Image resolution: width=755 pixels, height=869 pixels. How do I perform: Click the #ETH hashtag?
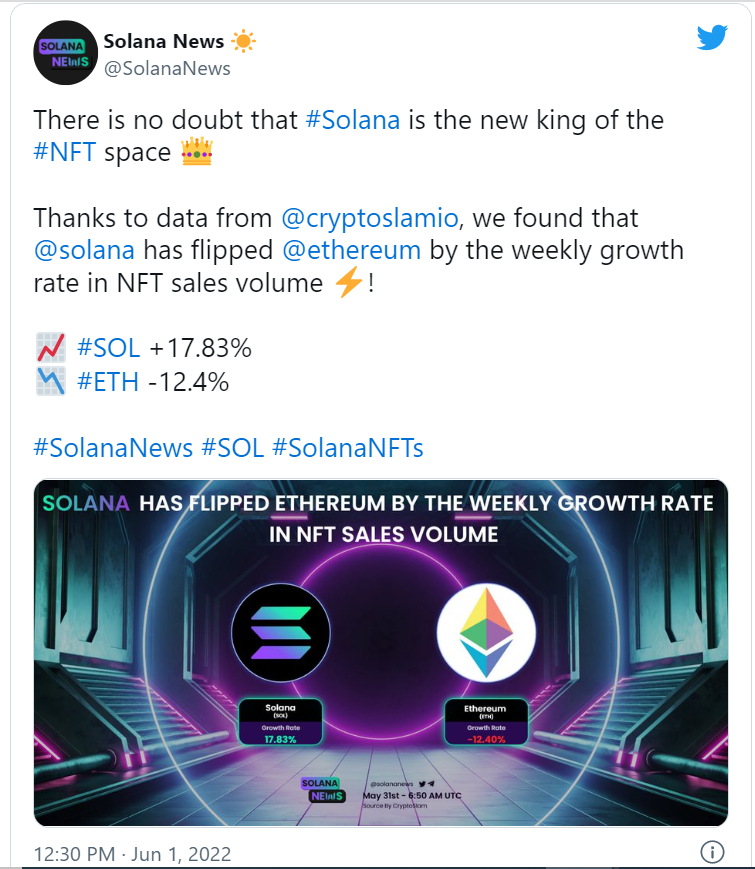[x=108, y=382]
